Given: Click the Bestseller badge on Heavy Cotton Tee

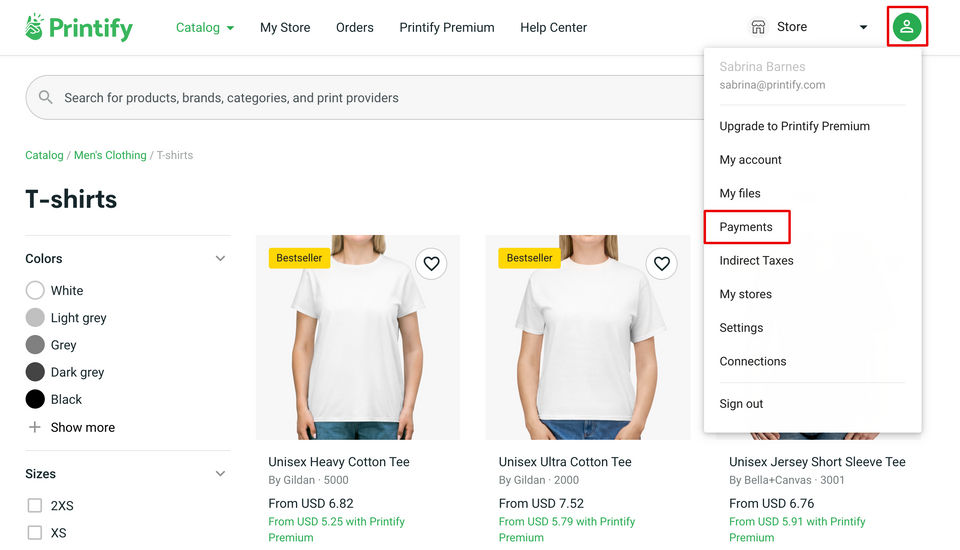Looking at the screenshot, I should click(x=299, y=258).
